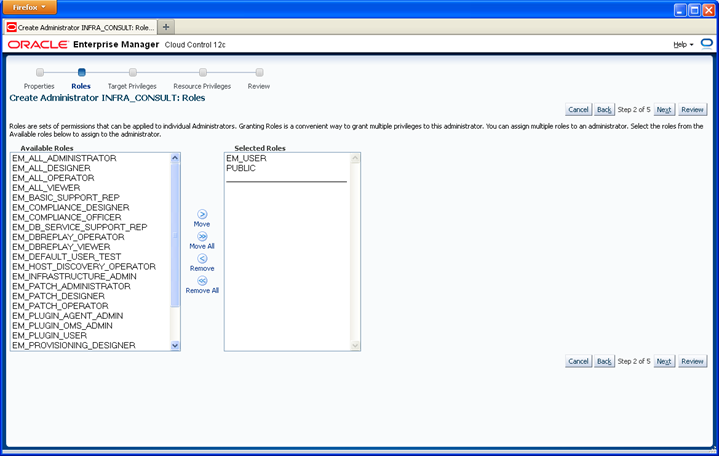Click the Move All double-arrow icon
The image size is (719, 456).
click(202, 236)
